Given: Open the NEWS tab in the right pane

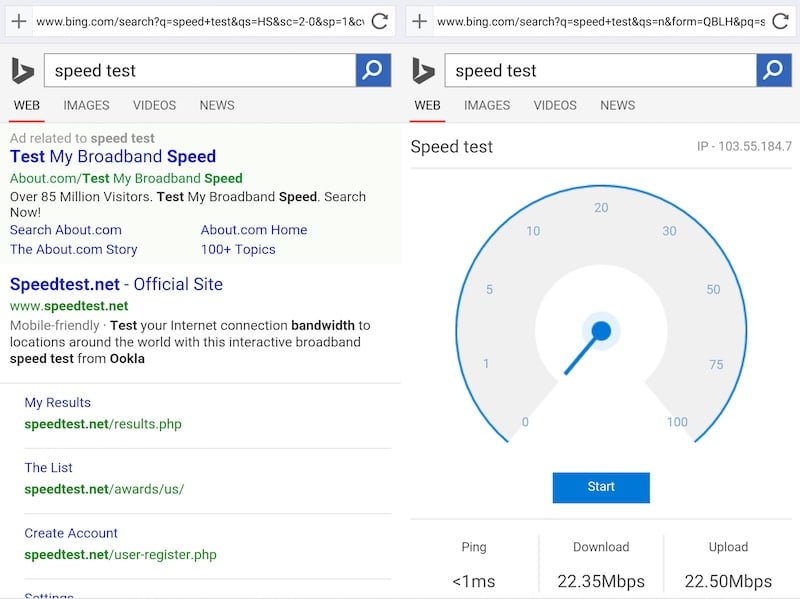Looking at the screenshot, I should 617,105.
